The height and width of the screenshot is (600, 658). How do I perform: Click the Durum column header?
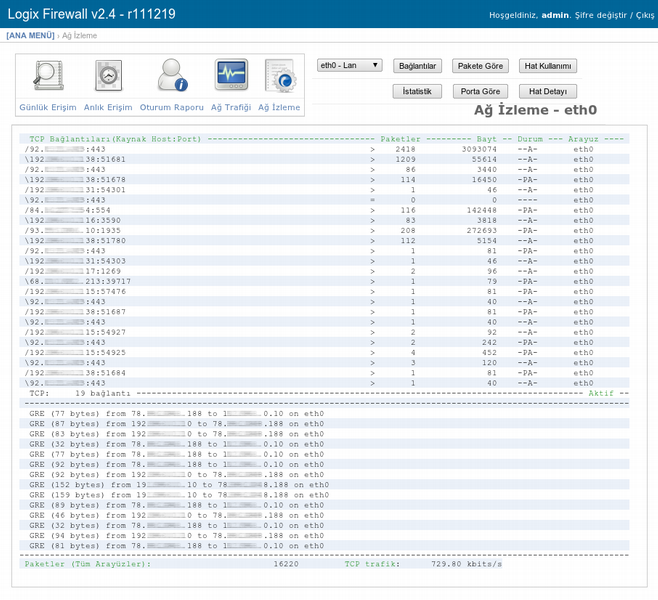click(530, 139)
